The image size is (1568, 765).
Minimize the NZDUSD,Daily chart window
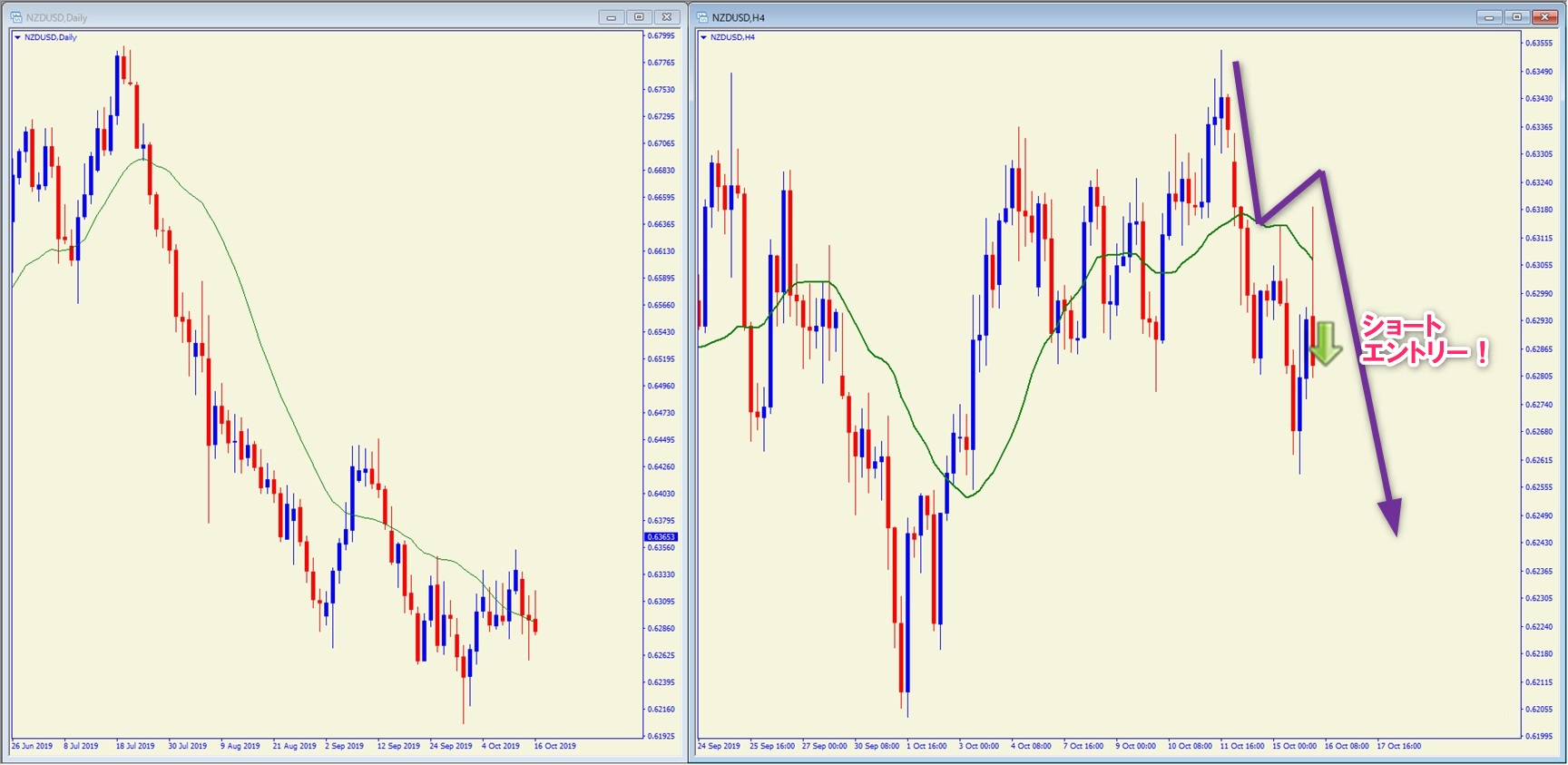(x=611, y=17)
